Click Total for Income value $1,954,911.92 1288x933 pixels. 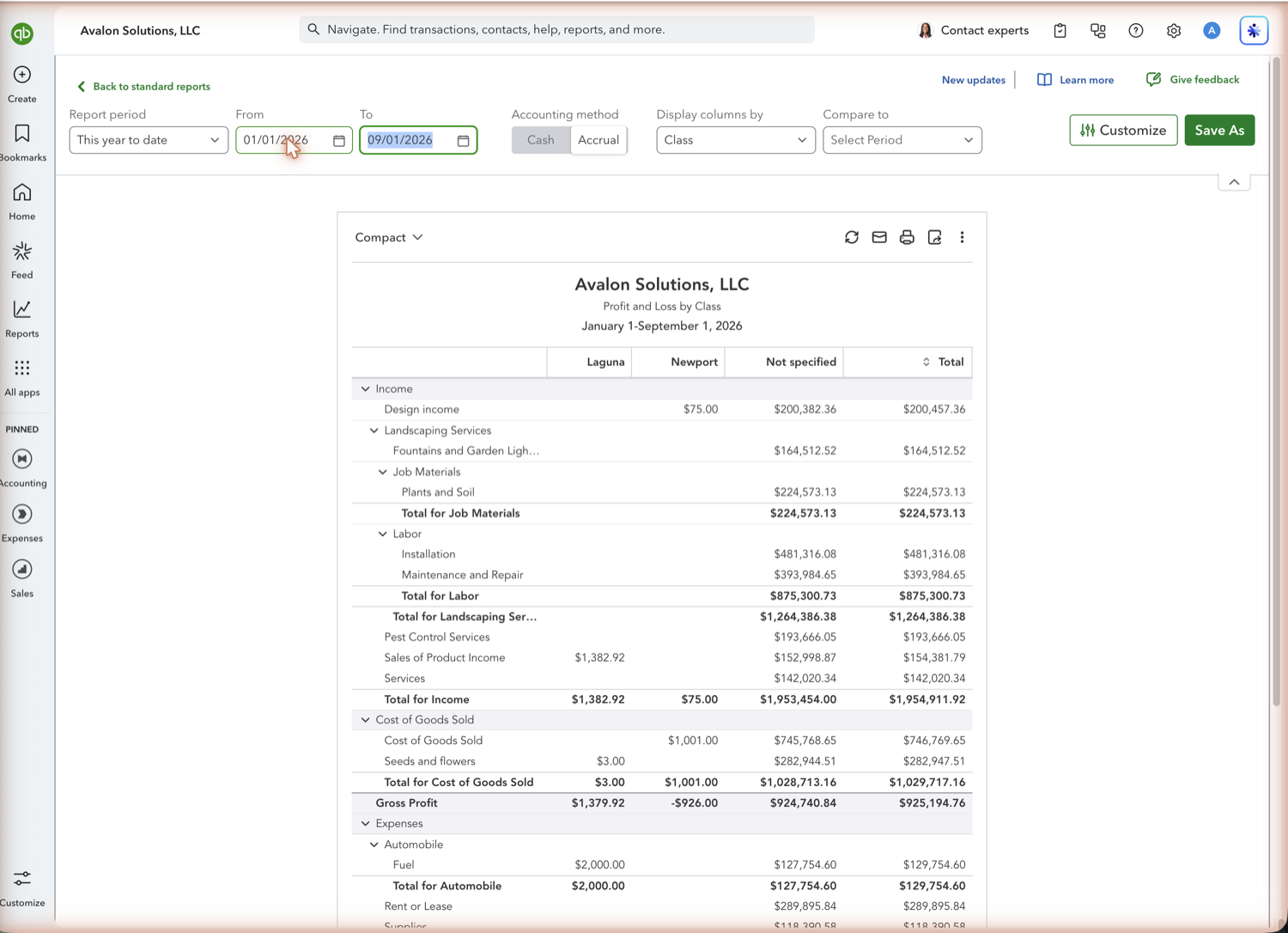pyautogui.click(x=927, y=699)
